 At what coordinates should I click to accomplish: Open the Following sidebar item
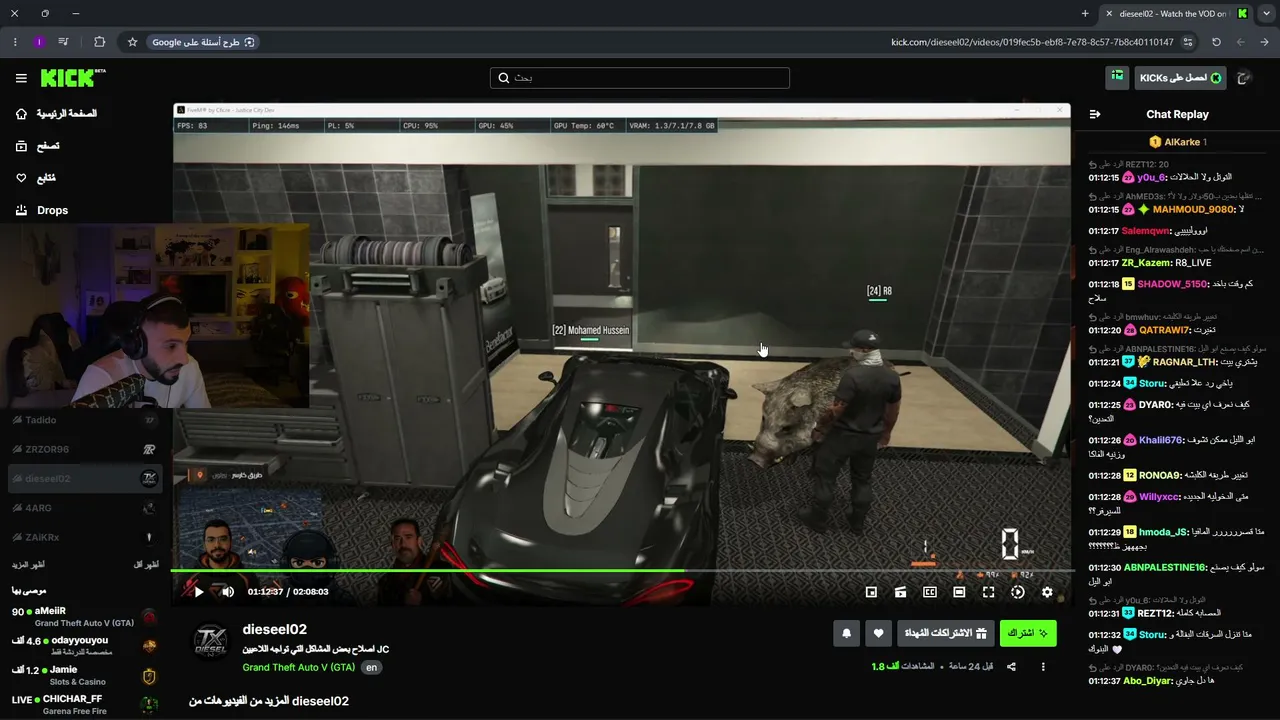tap(36, 178)
